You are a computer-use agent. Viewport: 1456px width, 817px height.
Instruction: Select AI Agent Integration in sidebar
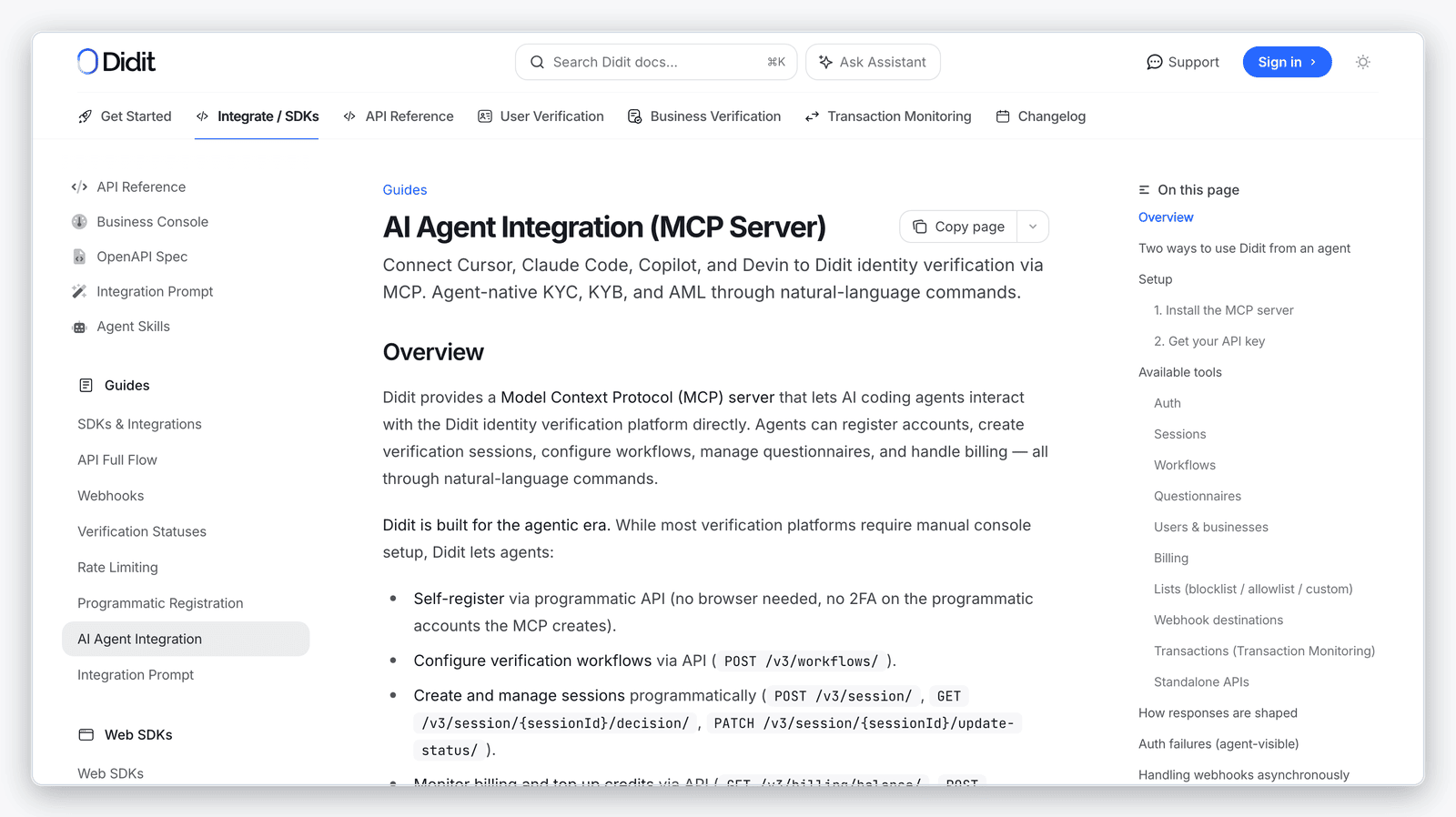(x=186, y=639)
